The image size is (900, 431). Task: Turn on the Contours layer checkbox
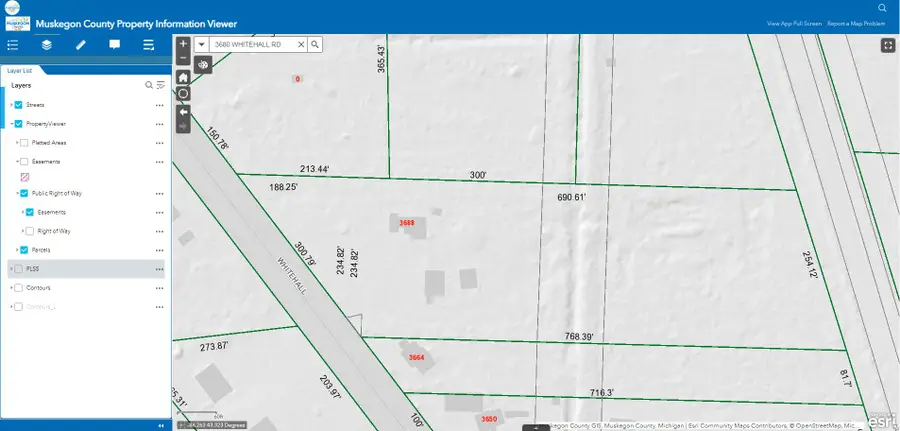pos(18,287)
